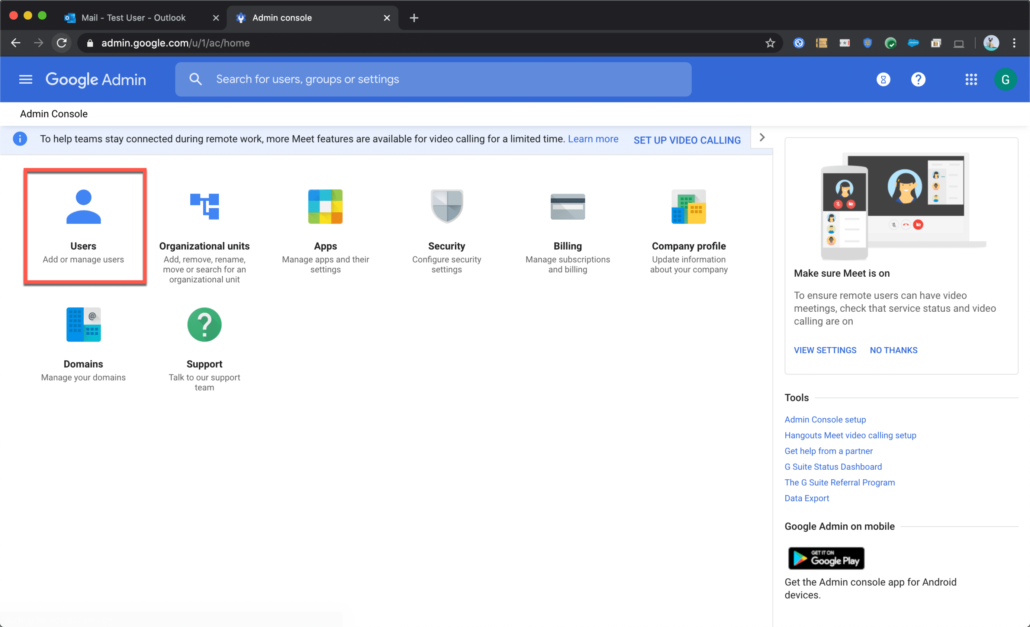Open The G Suite Referral Program
1030x627 pixels.
tap(840, 483)
